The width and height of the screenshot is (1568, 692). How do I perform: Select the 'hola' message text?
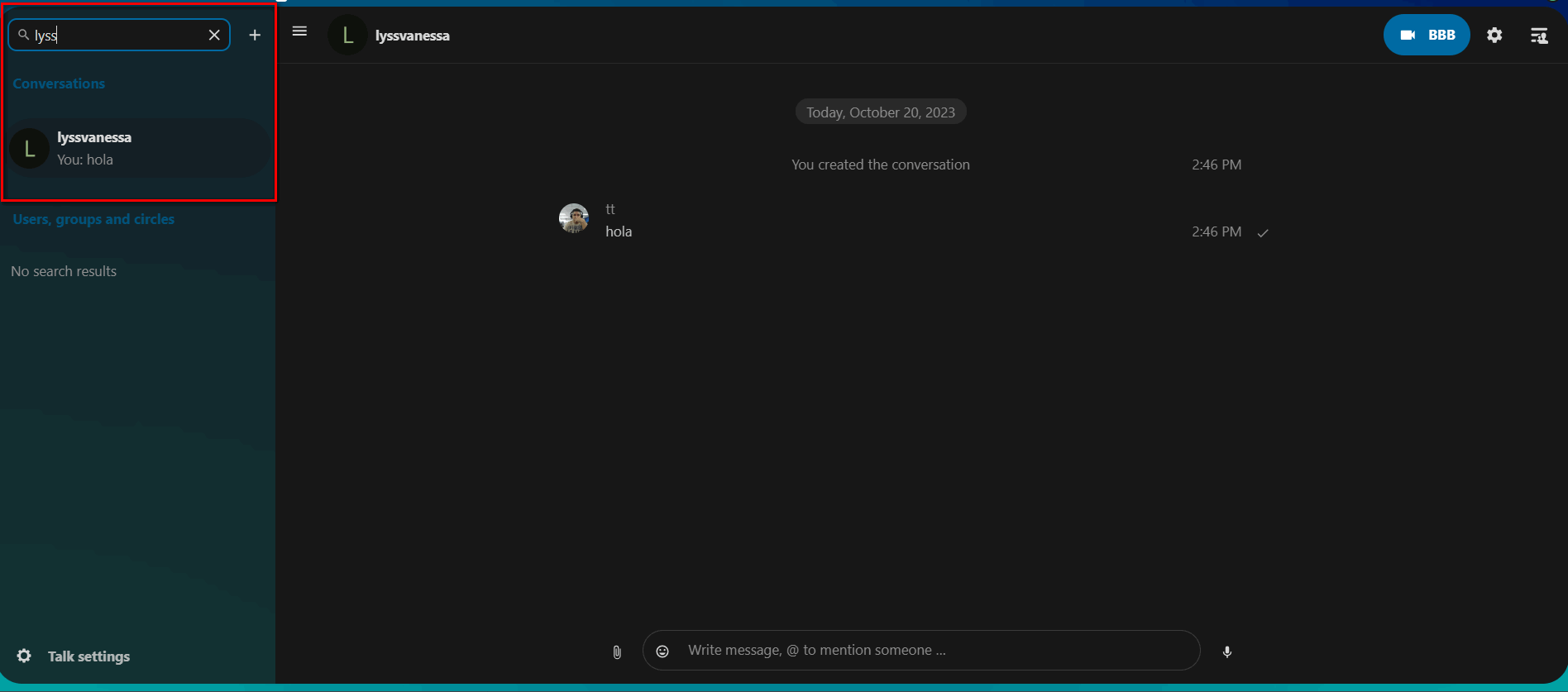[x=619, y=231]
